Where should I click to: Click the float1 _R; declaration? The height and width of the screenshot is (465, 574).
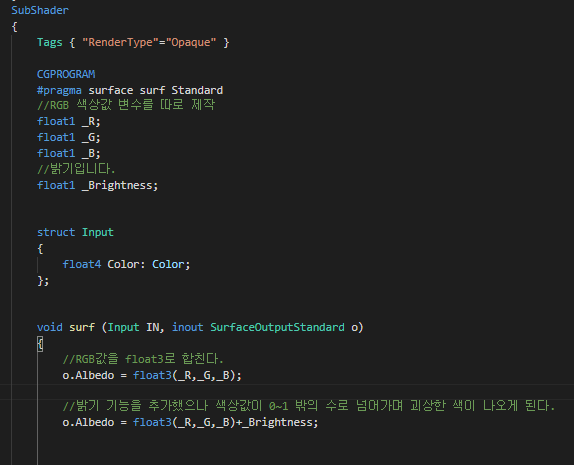(68, 121)
